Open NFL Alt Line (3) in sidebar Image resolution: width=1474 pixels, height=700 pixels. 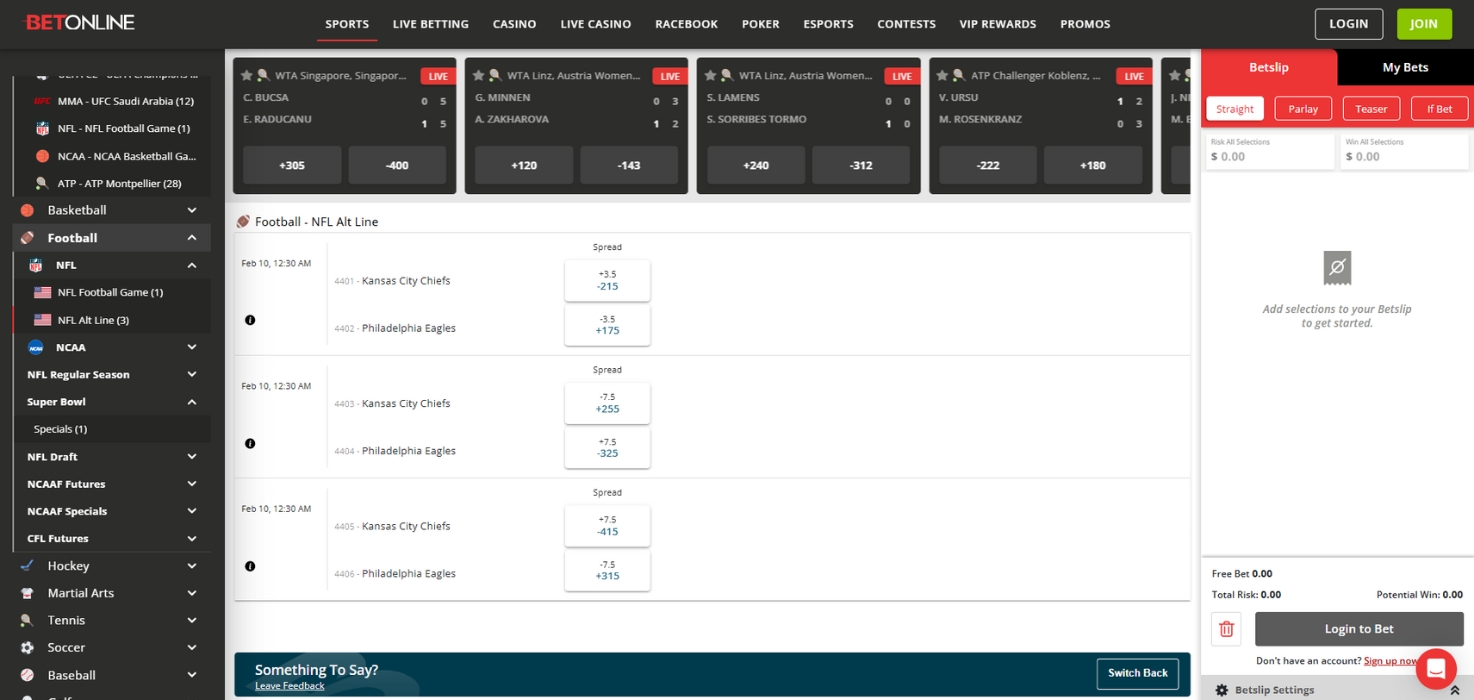click(x=93, y=320)
